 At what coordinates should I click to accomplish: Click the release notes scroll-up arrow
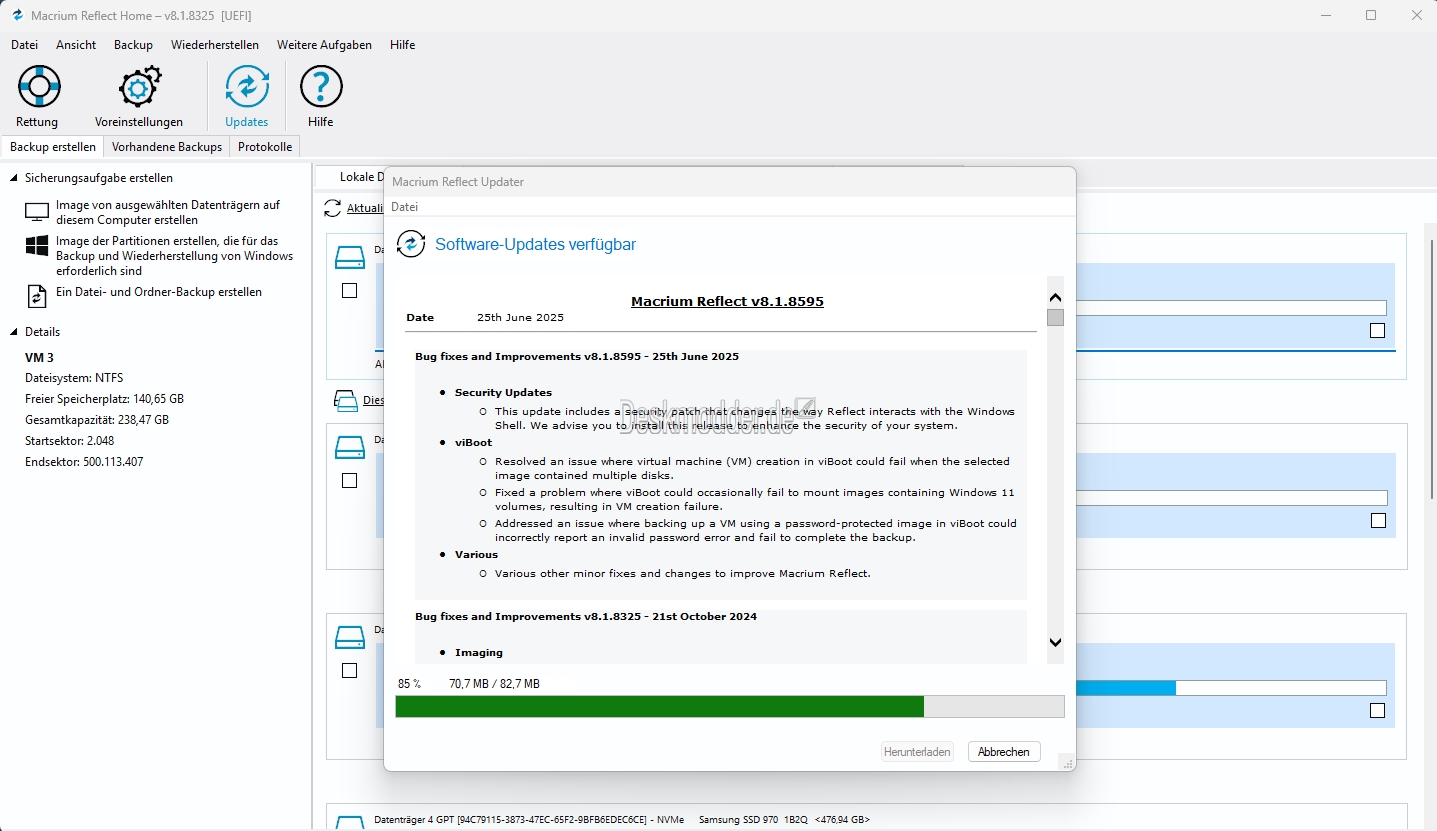1055,298
